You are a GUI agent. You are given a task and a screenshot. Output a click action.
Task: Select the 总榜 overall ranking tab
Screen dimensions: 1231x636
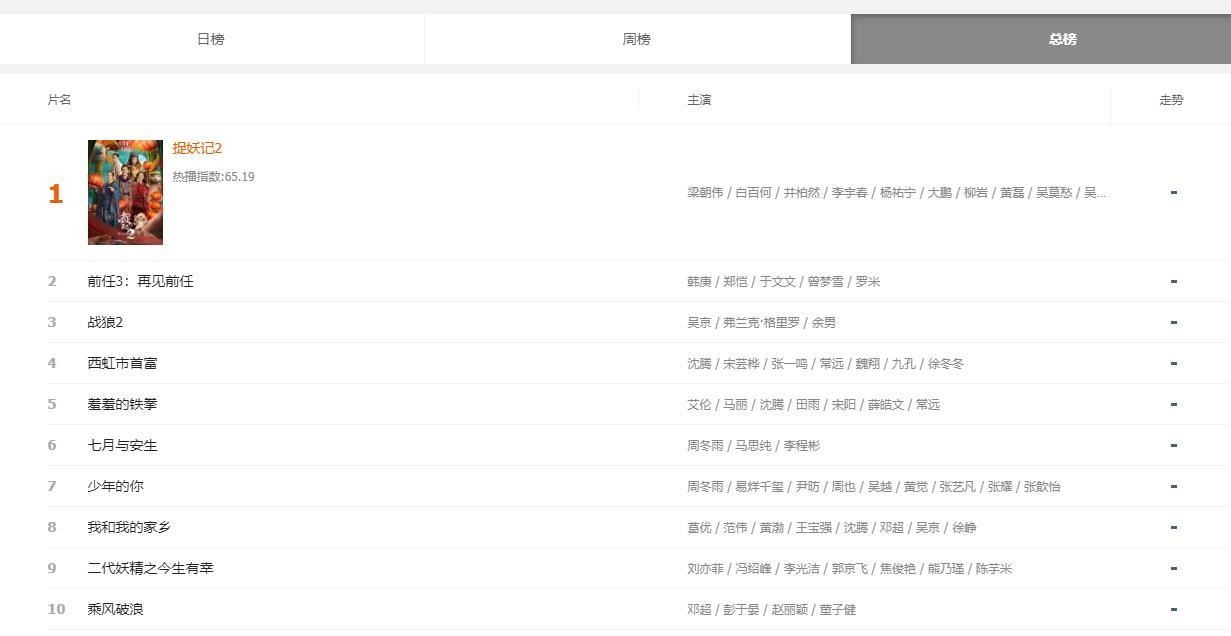tap(1062, 39)
